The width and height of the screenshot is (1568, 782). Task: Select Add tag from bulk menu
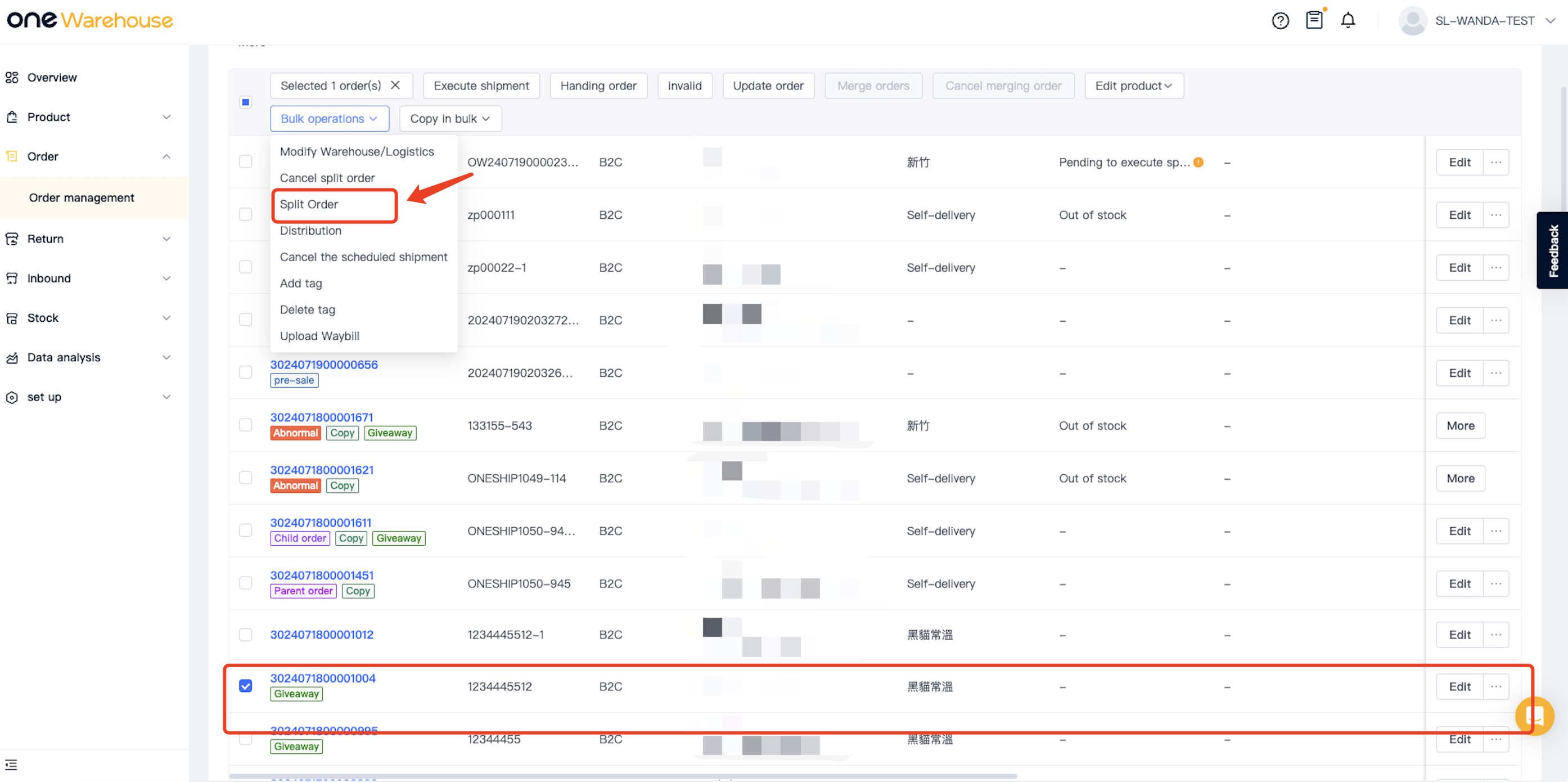(301, 283)
